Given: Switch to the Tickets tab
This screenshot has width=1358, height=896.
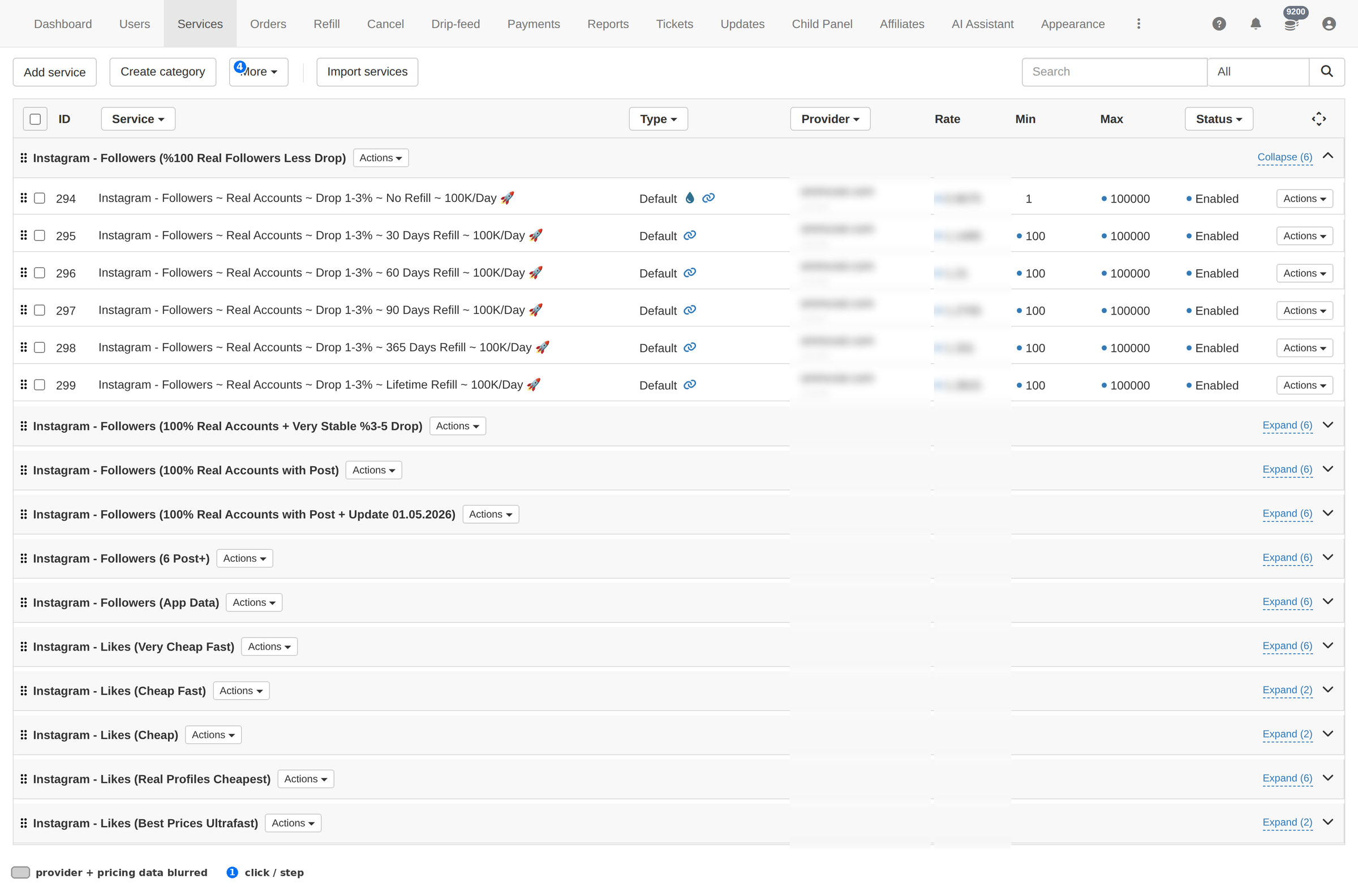Looking at the screenshot, I should click(x=674, y=24).
